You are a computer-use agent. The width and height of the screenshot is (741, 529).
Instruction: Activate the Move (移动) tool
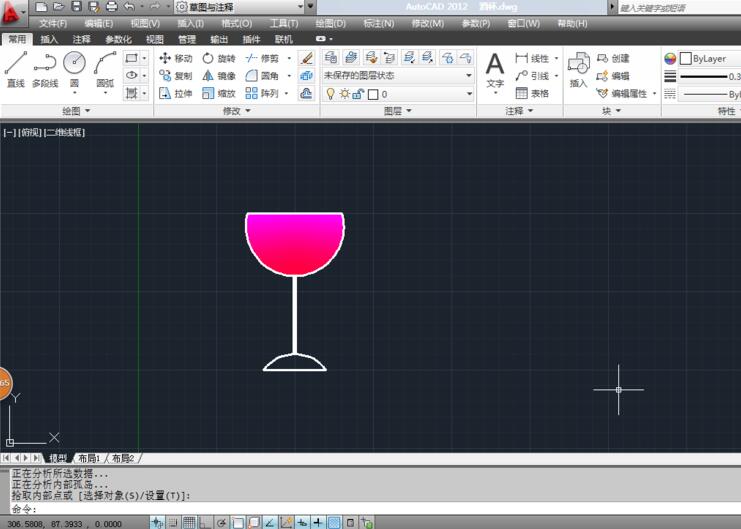[x=175, y=58]
